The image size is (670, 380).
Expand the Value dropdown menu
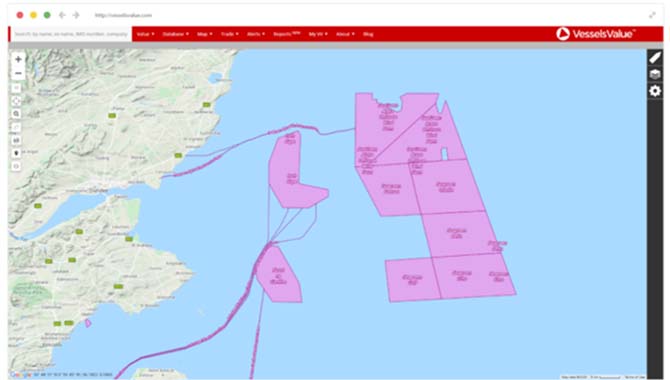click(146, 34)
